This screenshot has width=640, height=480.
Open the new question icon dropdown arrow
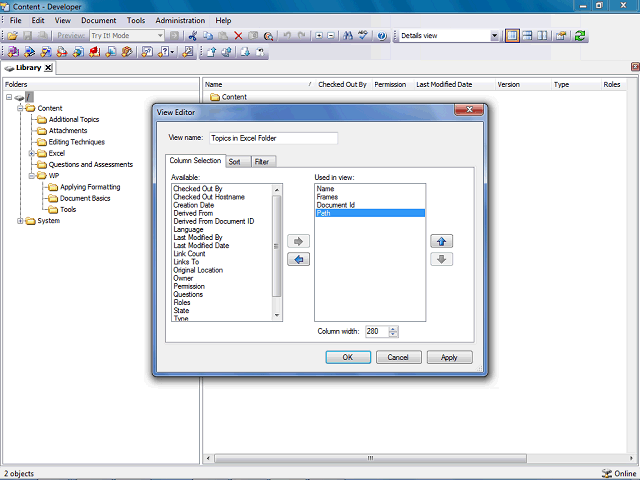click(x=173, y=52)
